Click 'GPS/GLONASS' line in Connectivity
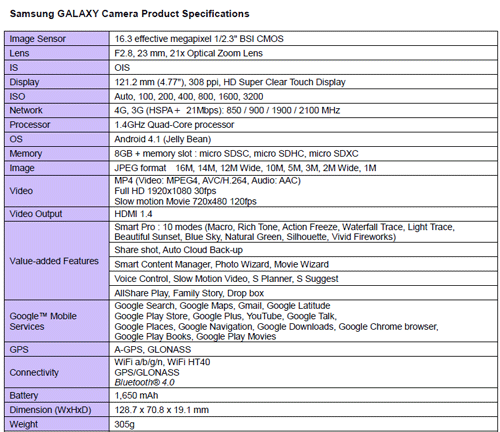The height and width of the screenshot is (432, 500). (x=147, y=372)
